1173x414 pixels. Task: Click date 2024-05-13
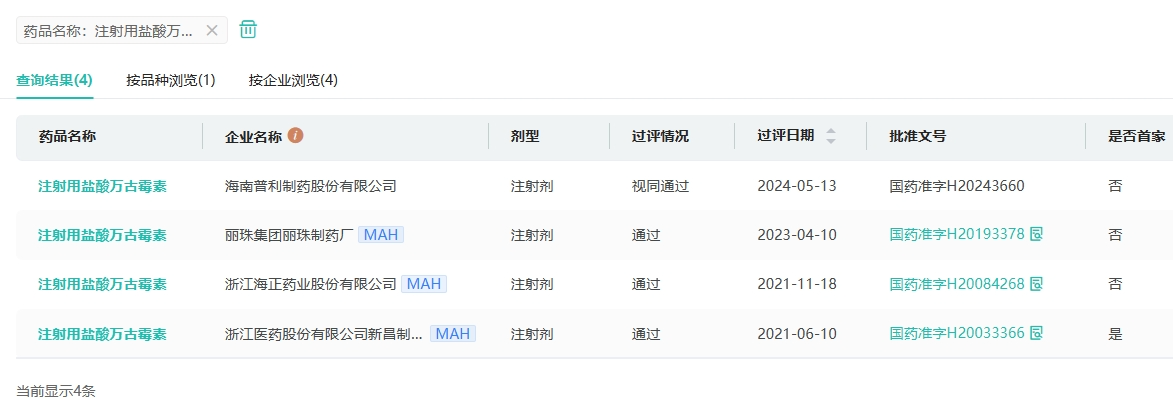(x=797, y=186)
